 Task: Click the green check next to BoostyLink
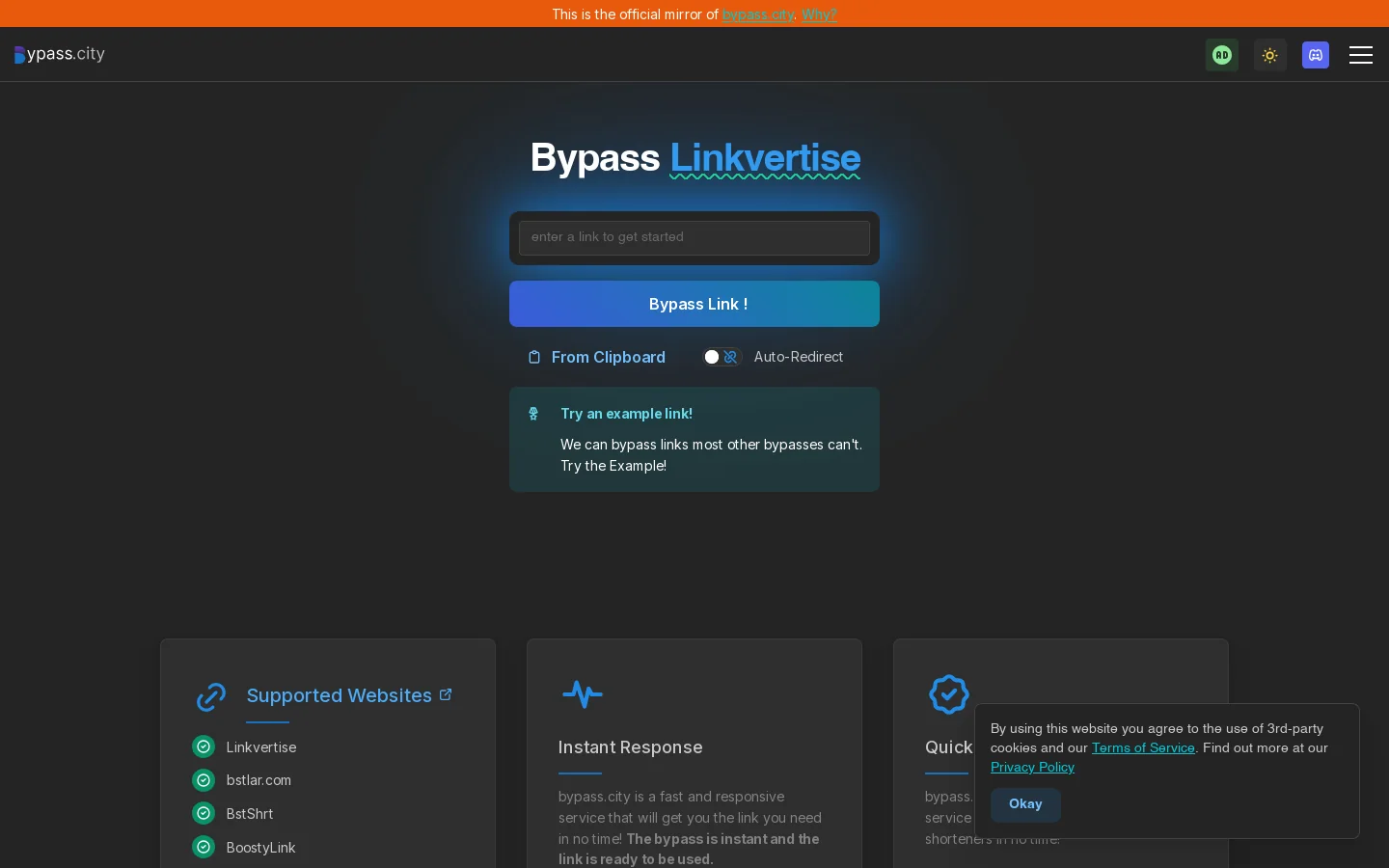click(204, 847)
